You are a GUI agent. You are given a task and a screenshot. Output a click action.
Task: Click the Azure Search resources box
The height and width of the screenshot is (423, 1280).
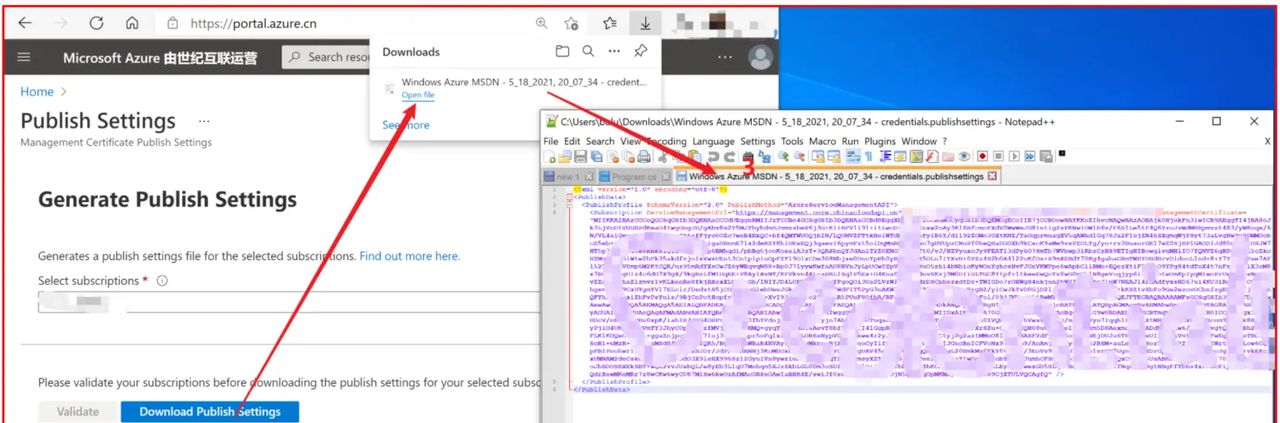pyautogui.click(x=327, y=57)
